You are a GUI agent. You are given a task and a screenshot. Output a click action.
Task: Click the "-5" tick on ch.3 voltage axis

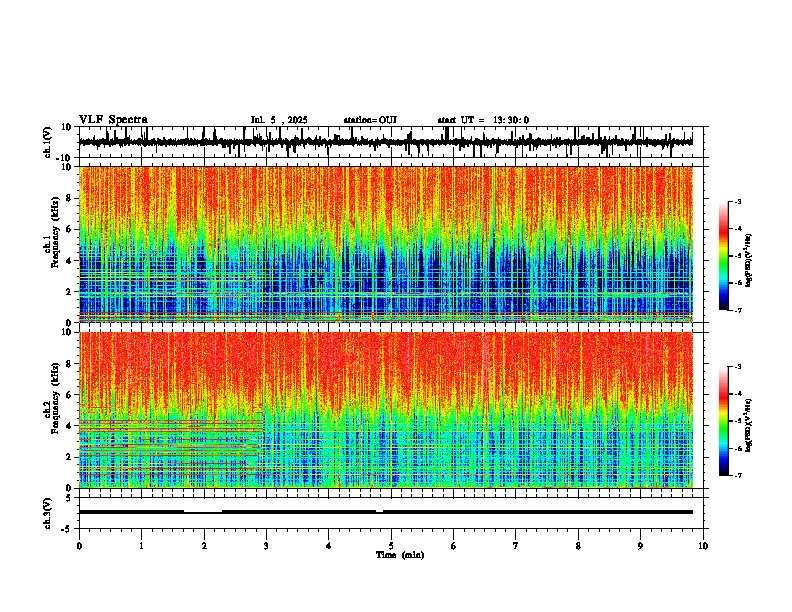pyautogui.click(x=67, y=529)
